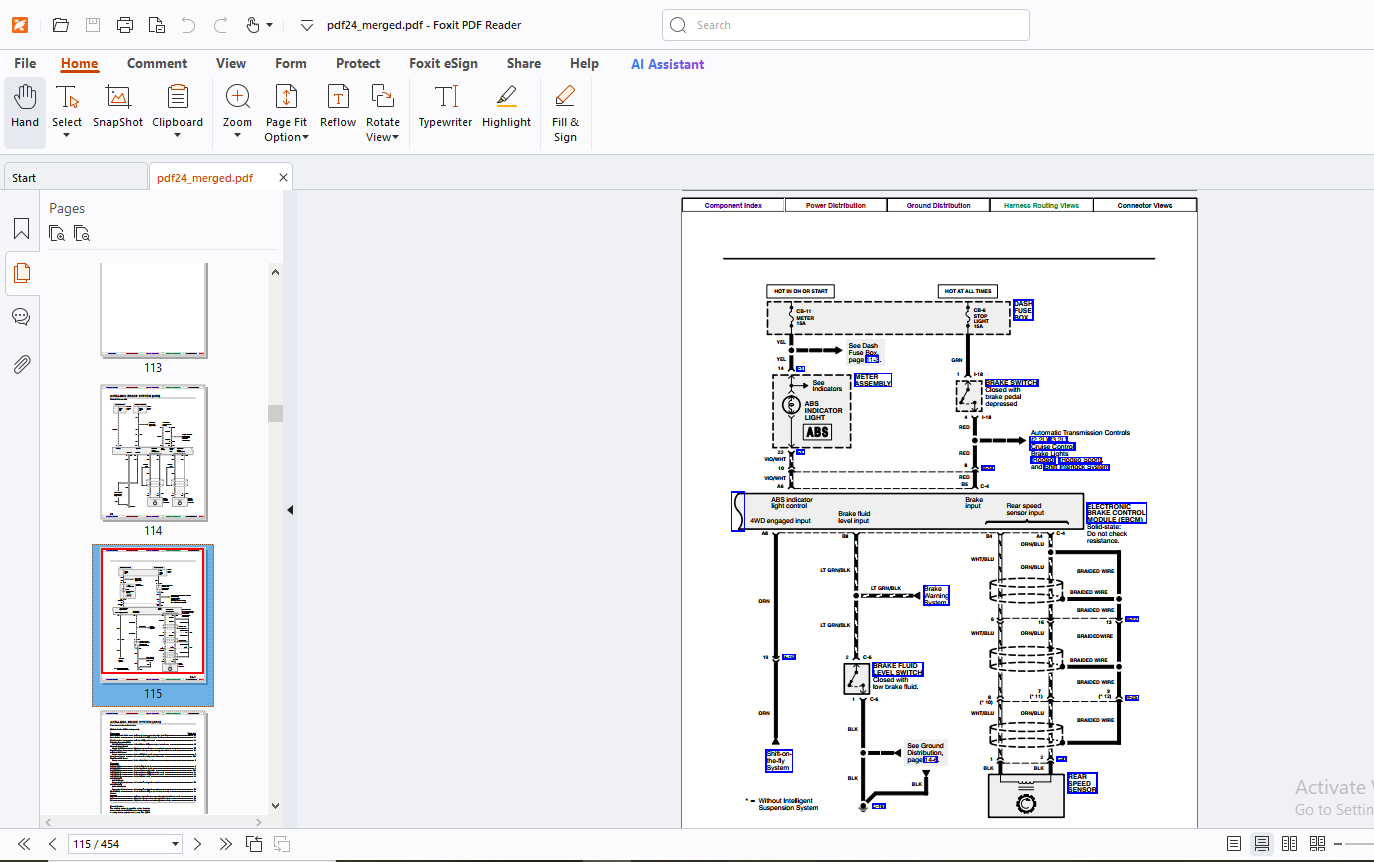Switch to Facing pages view mode

click(x=1290, y=844)
